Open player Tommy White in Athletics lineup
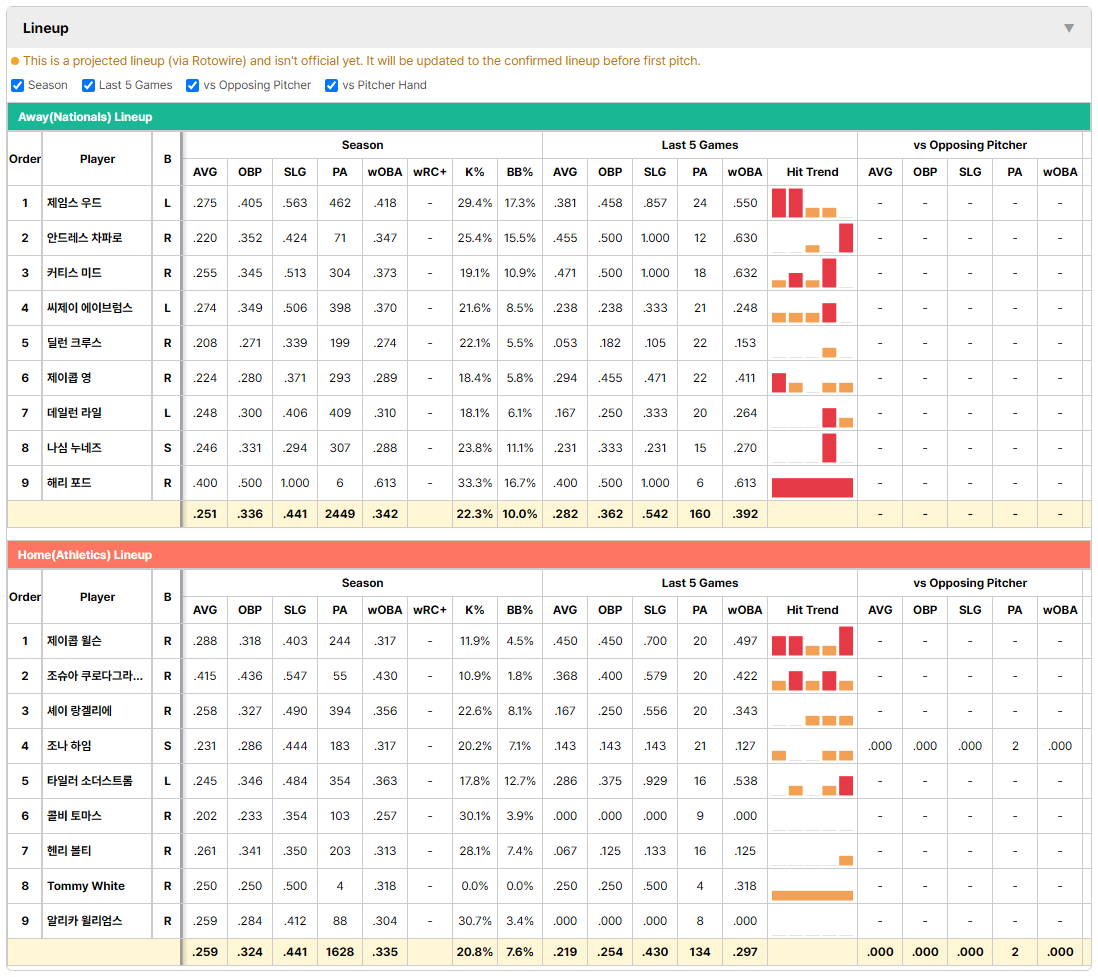 coord(85,886)
